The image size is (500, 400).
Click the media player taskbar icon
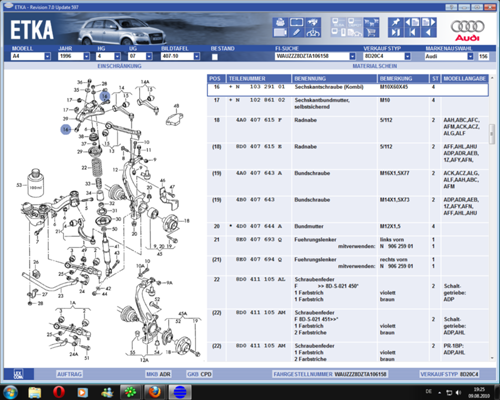point(82,392)
